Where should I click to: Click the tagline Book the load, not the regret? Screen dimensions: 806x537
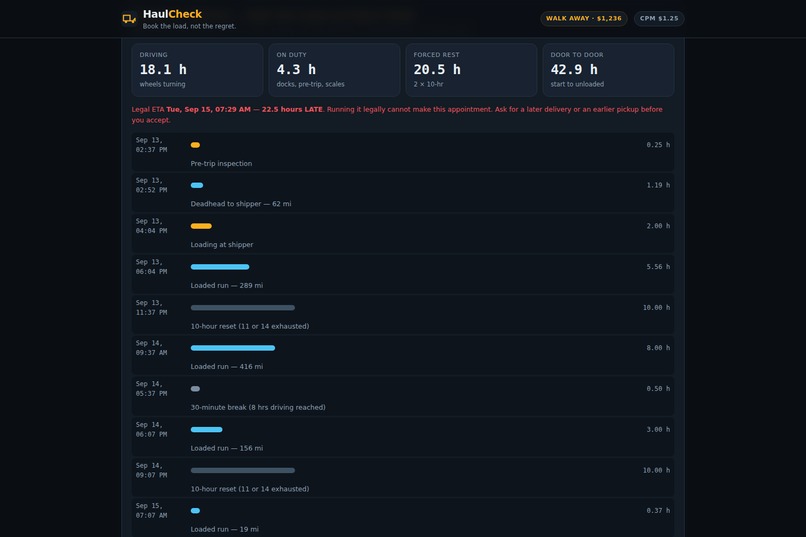(x=190, y=26)
